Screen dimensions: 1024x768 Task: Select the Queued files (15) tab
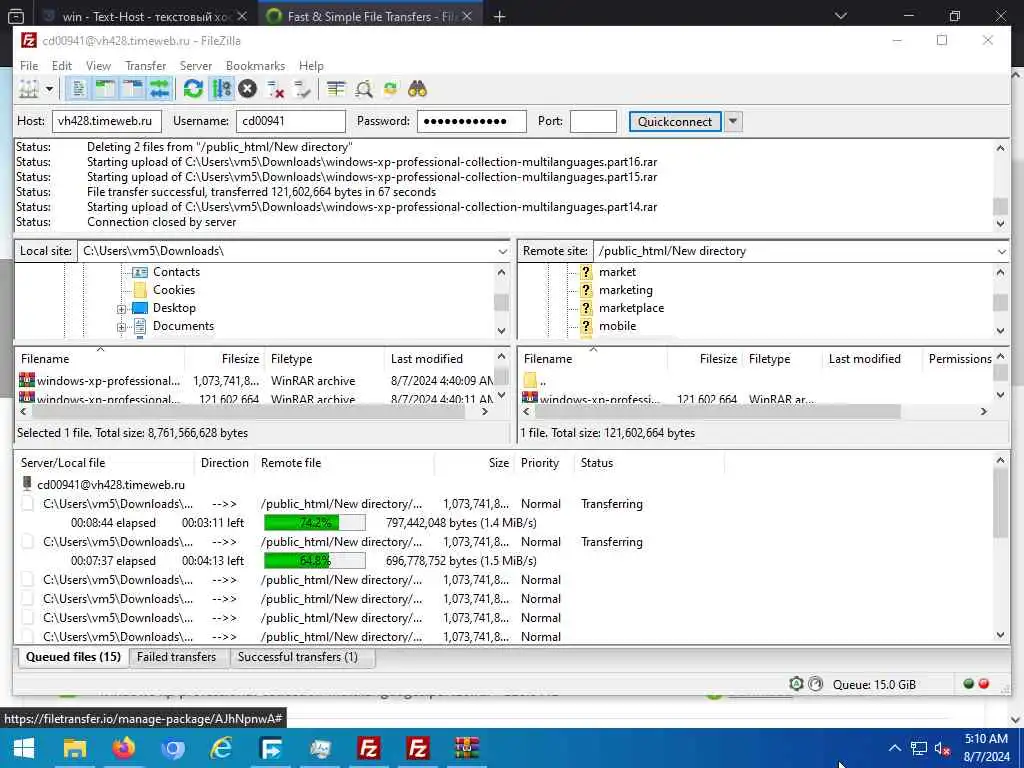point(73,657)
